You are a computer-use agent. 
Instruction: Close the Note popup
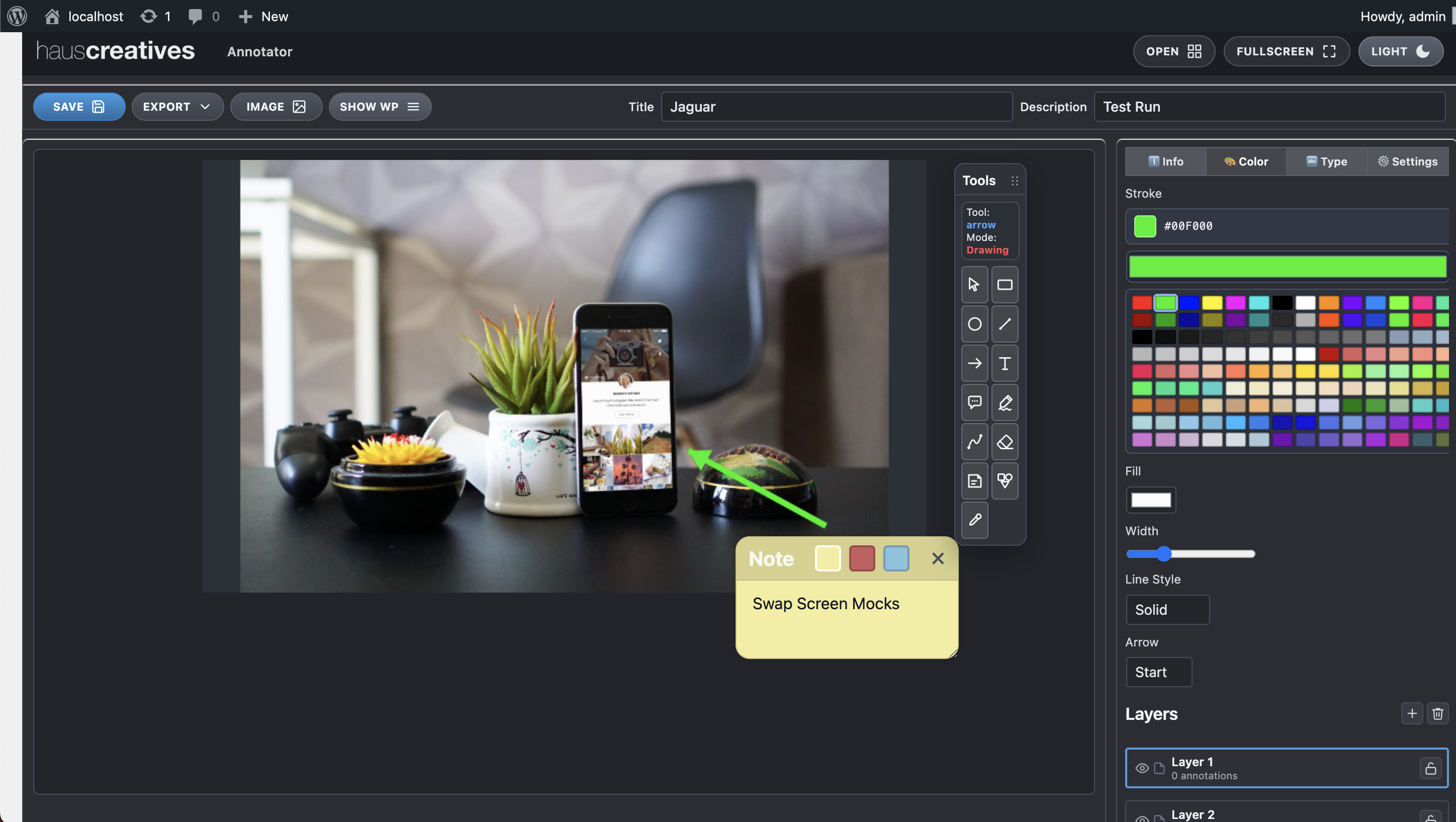click(938, 558)
